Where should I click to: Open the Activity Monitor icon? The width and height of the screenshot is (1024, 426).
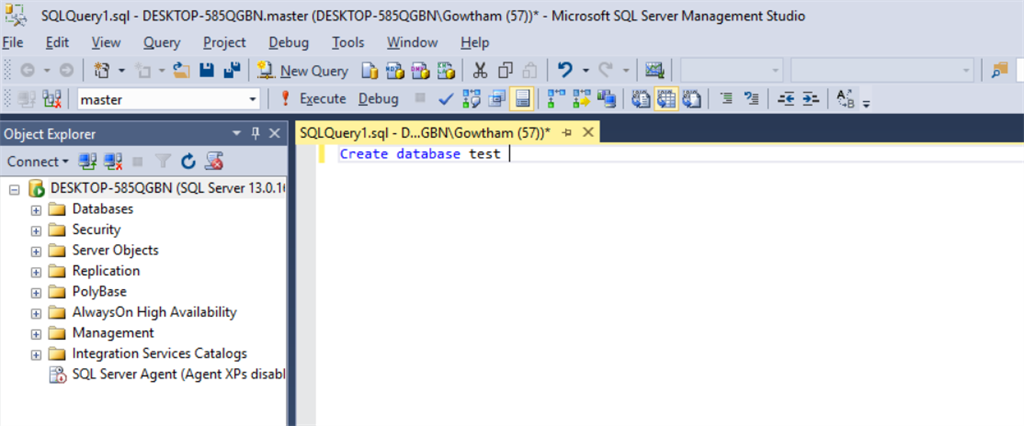[x=654, y=70]
